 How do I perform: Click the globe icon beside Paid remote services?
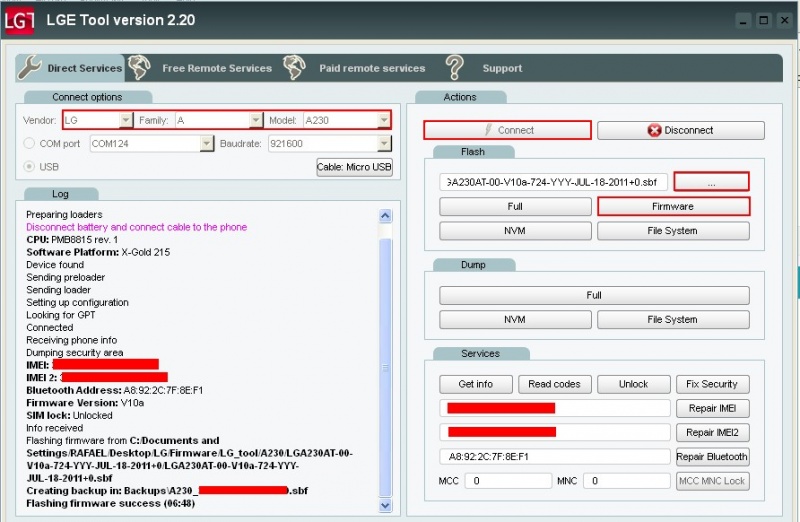pyautogui.click(x=294, y=67)
